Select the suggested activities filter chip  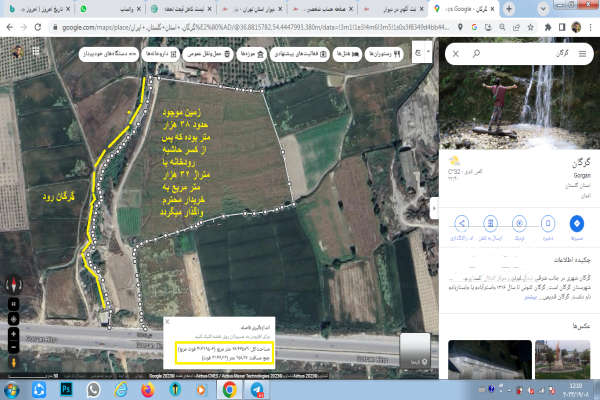pyautogui.click(x=300, y=54)
